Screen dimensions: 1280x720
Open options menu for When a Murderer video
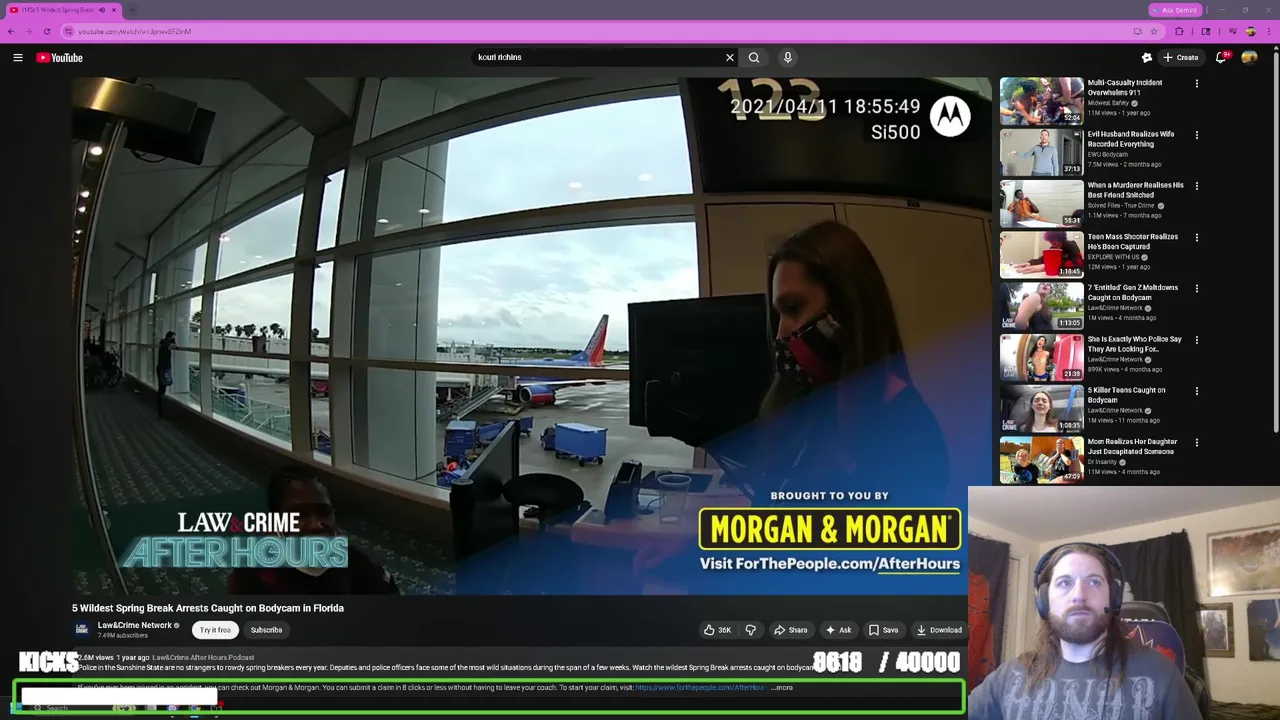pyautogui.click(x=1196, y=186)
